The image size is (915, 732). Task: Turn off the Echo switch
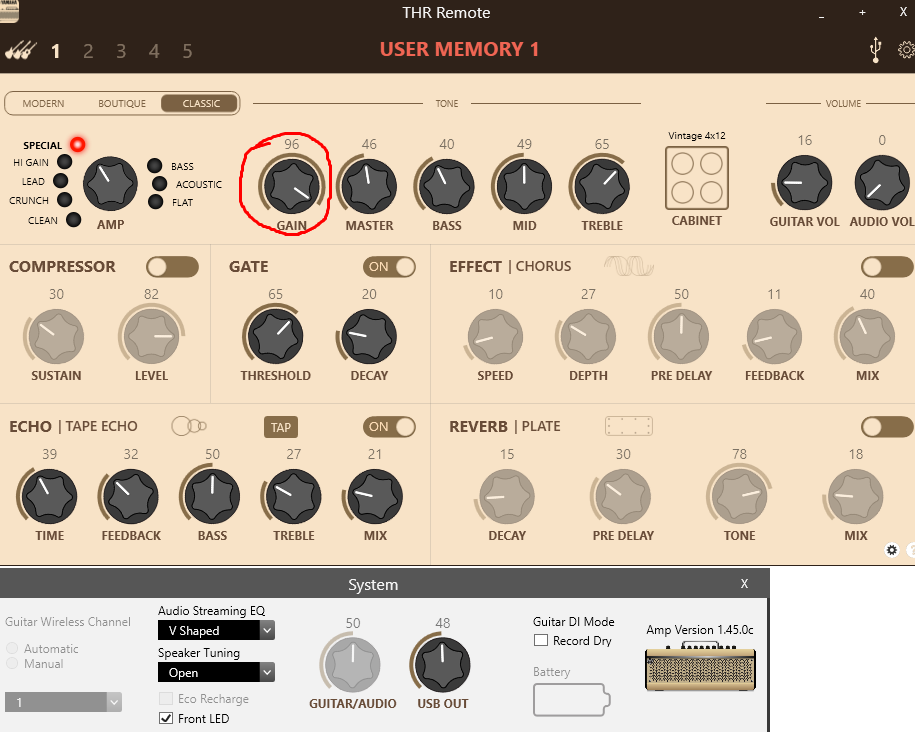point(389,427)
